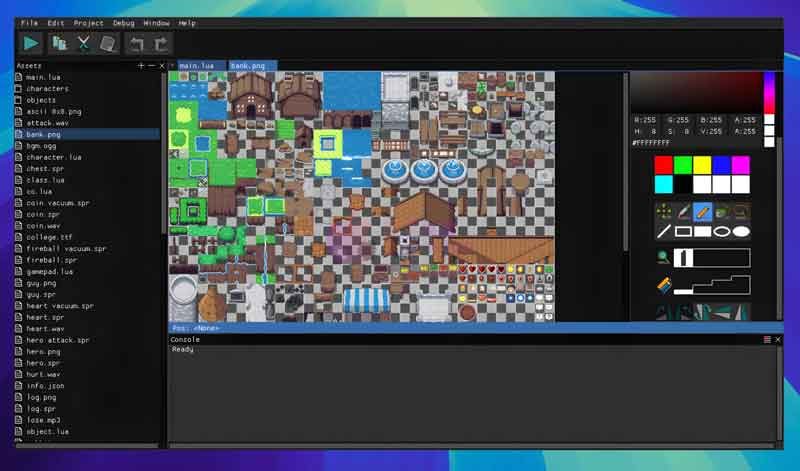Click the tileset canvas vertical scrollbar

point(626,162)
